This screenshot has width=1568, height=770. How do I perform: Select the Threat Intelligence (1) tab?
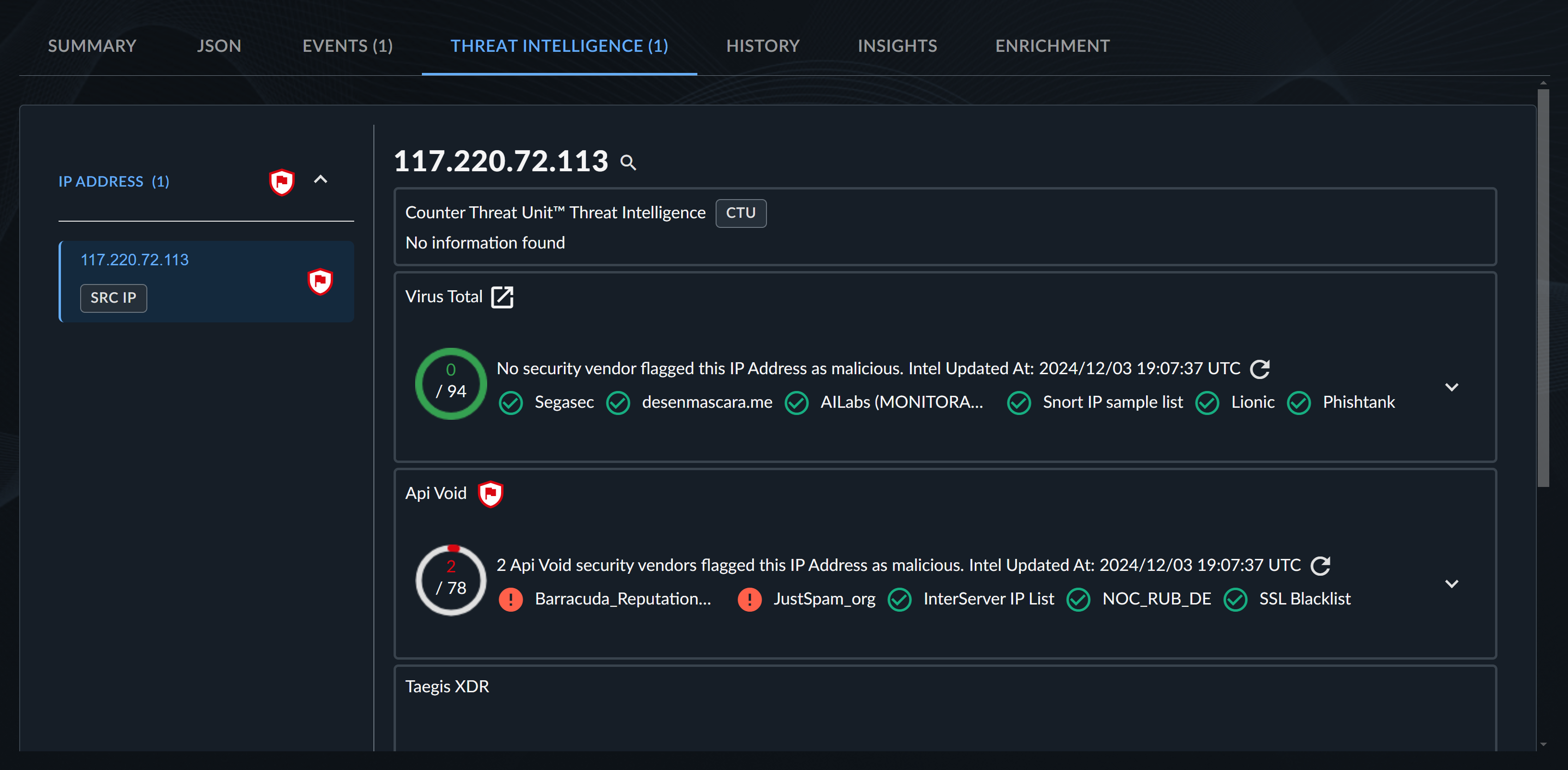point(559,46)
